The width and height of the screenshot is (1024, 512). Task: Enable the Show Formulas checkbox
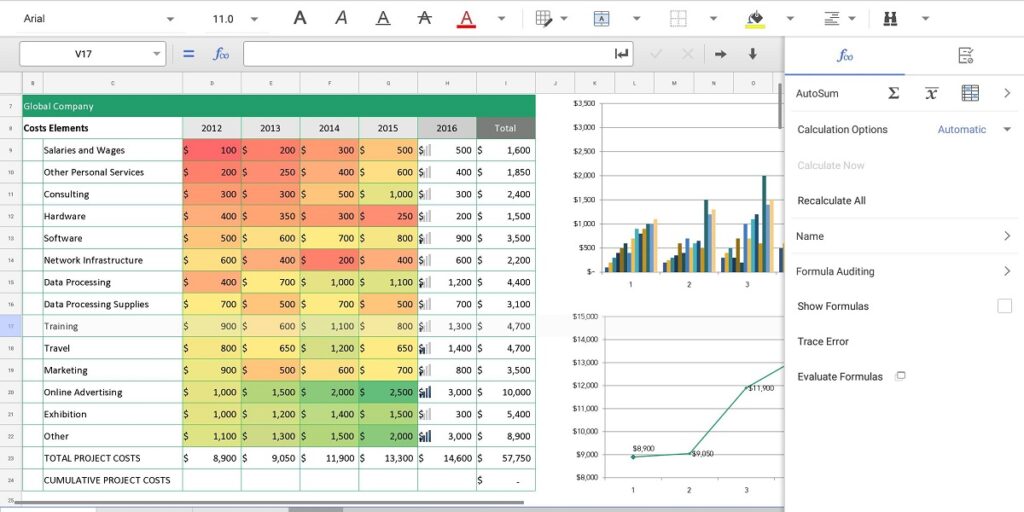pyautogui.click(x=1004, y=306)
